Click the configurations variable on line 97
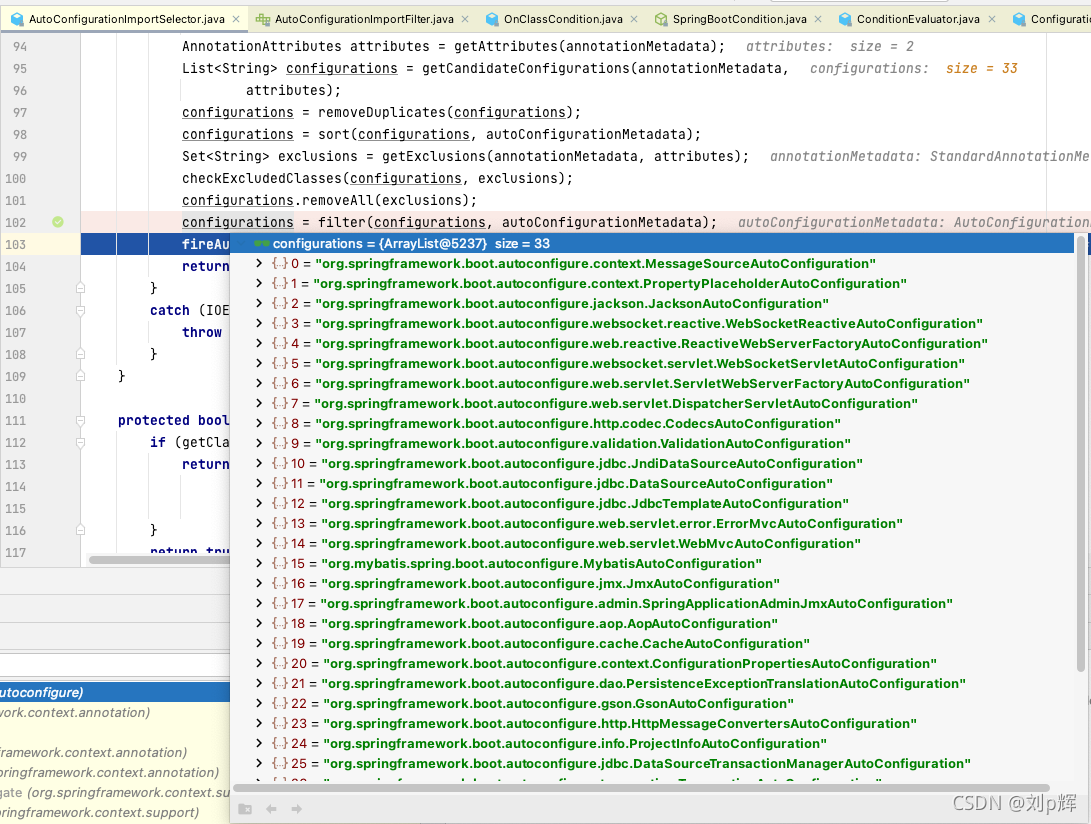This screenshot has width=1091, height=824. click(x=237, y=112)
